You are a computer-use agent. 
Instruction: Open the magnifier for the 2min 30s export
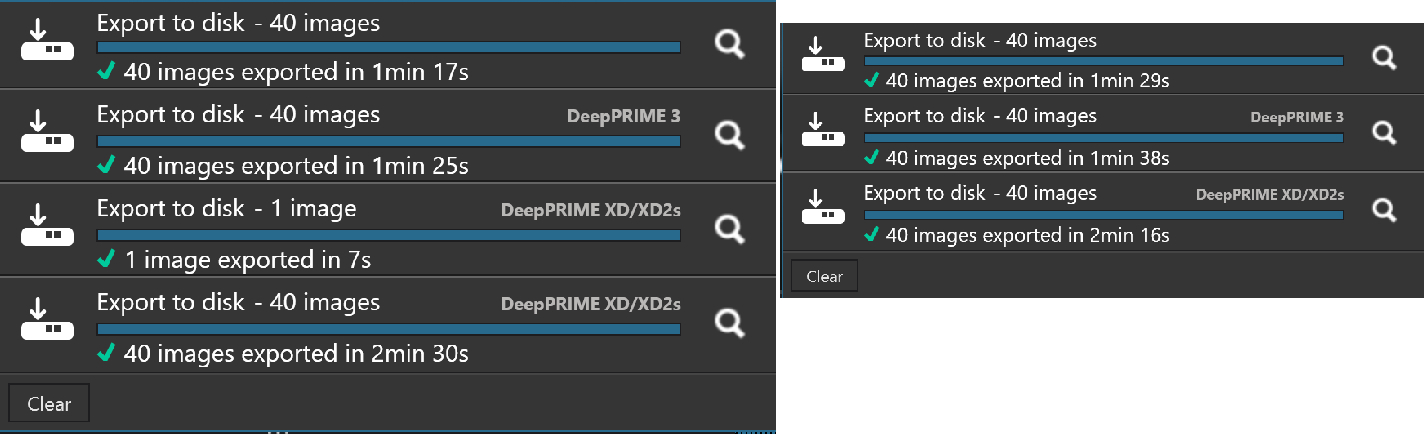(x=731, y=322)
